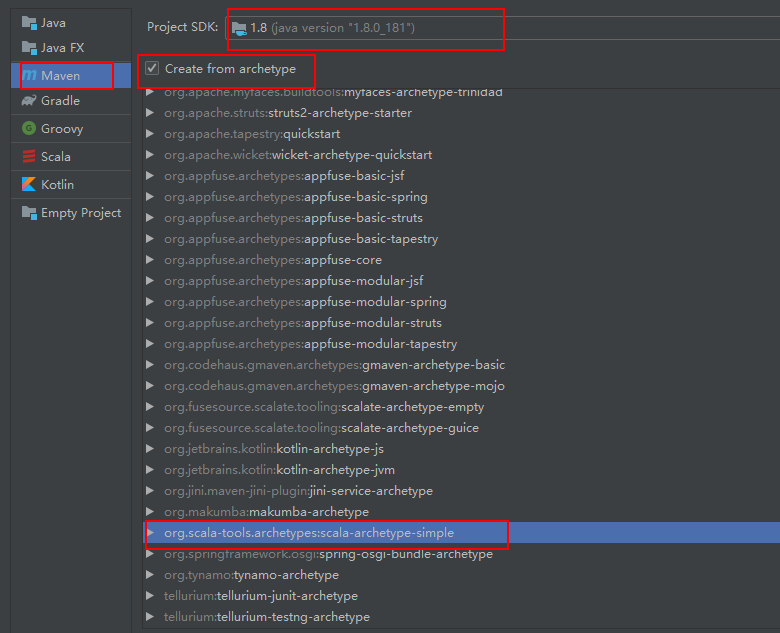
Task: Expand the myfaces-archetype-trinidad arrow
Action: 150,93
